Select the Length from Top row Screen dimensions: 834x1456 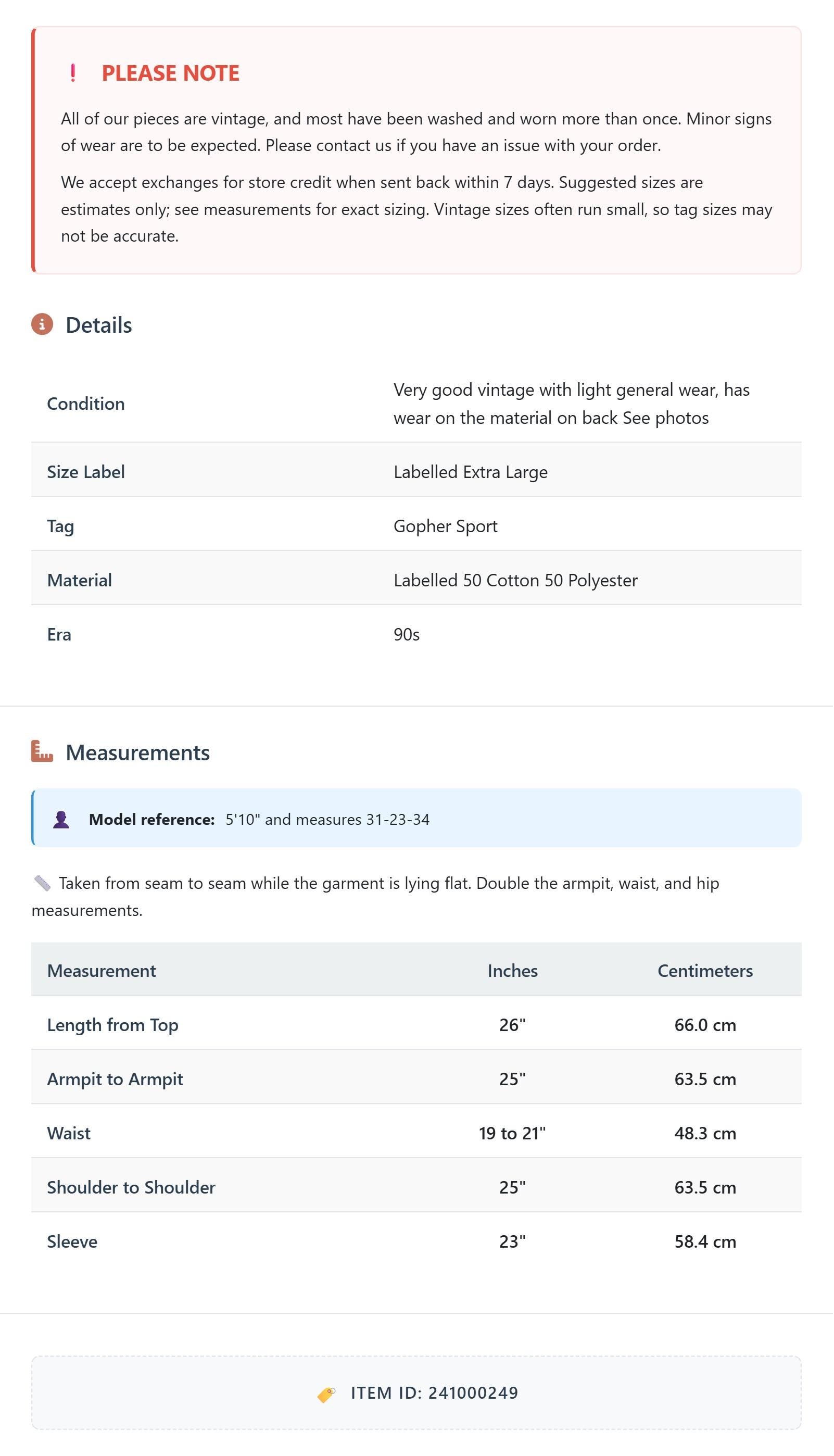(x=416, y=1024)
